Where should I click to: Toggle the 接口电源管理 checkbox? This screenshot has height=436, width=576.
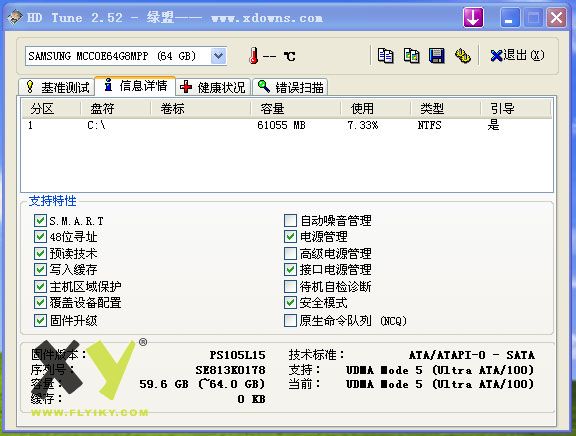coord(290,269)
